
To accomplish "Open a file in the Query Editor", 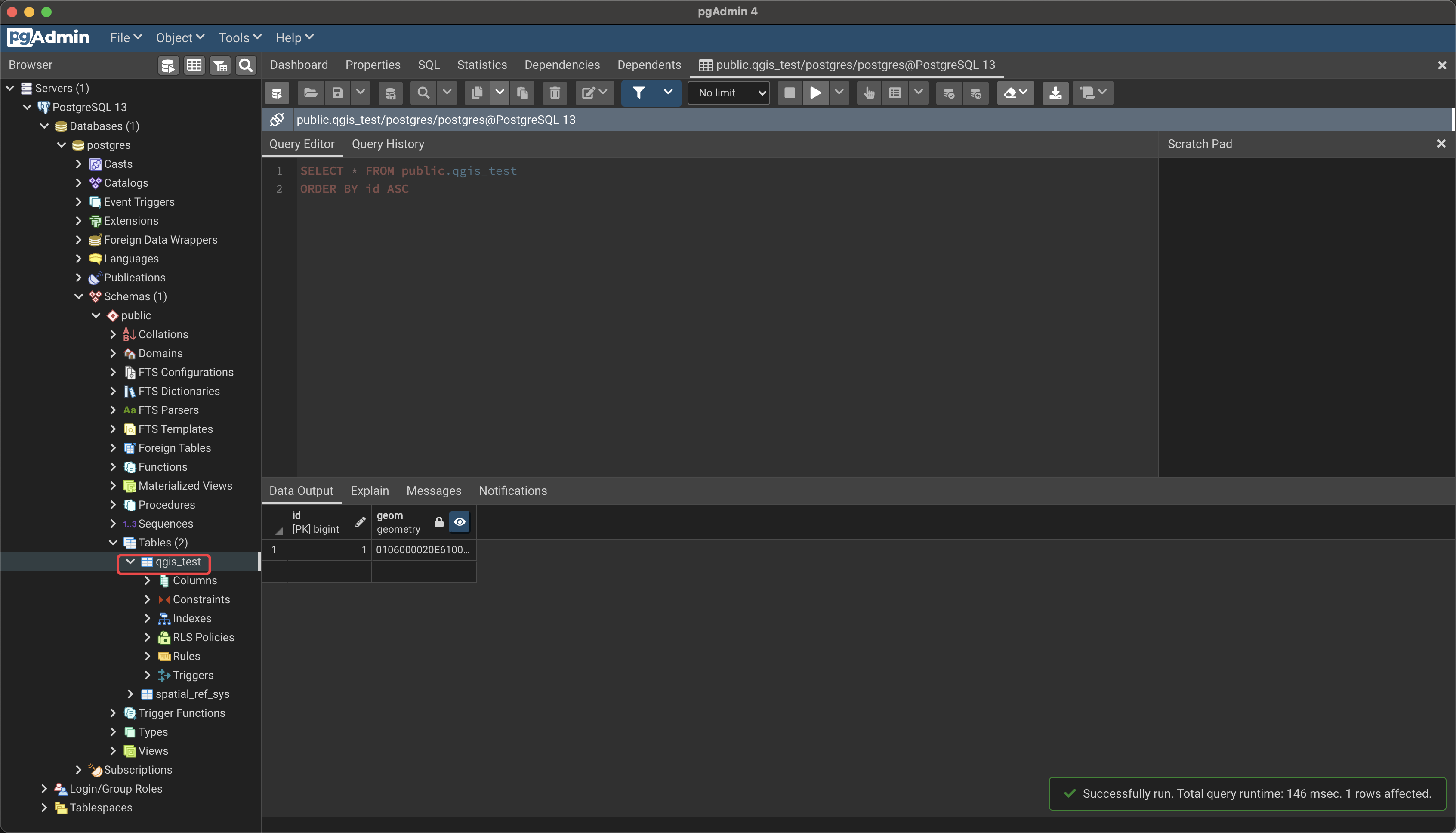I will tap(310, 93).
